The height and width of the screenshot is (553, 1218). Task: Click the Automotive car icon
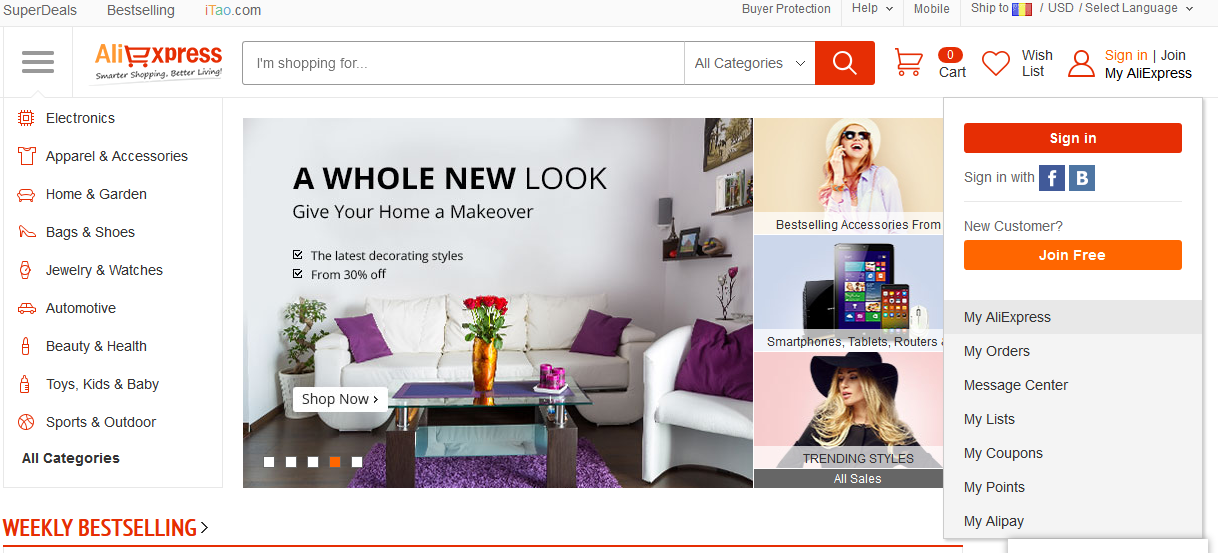pyautogui.click(x=26, y=308)
